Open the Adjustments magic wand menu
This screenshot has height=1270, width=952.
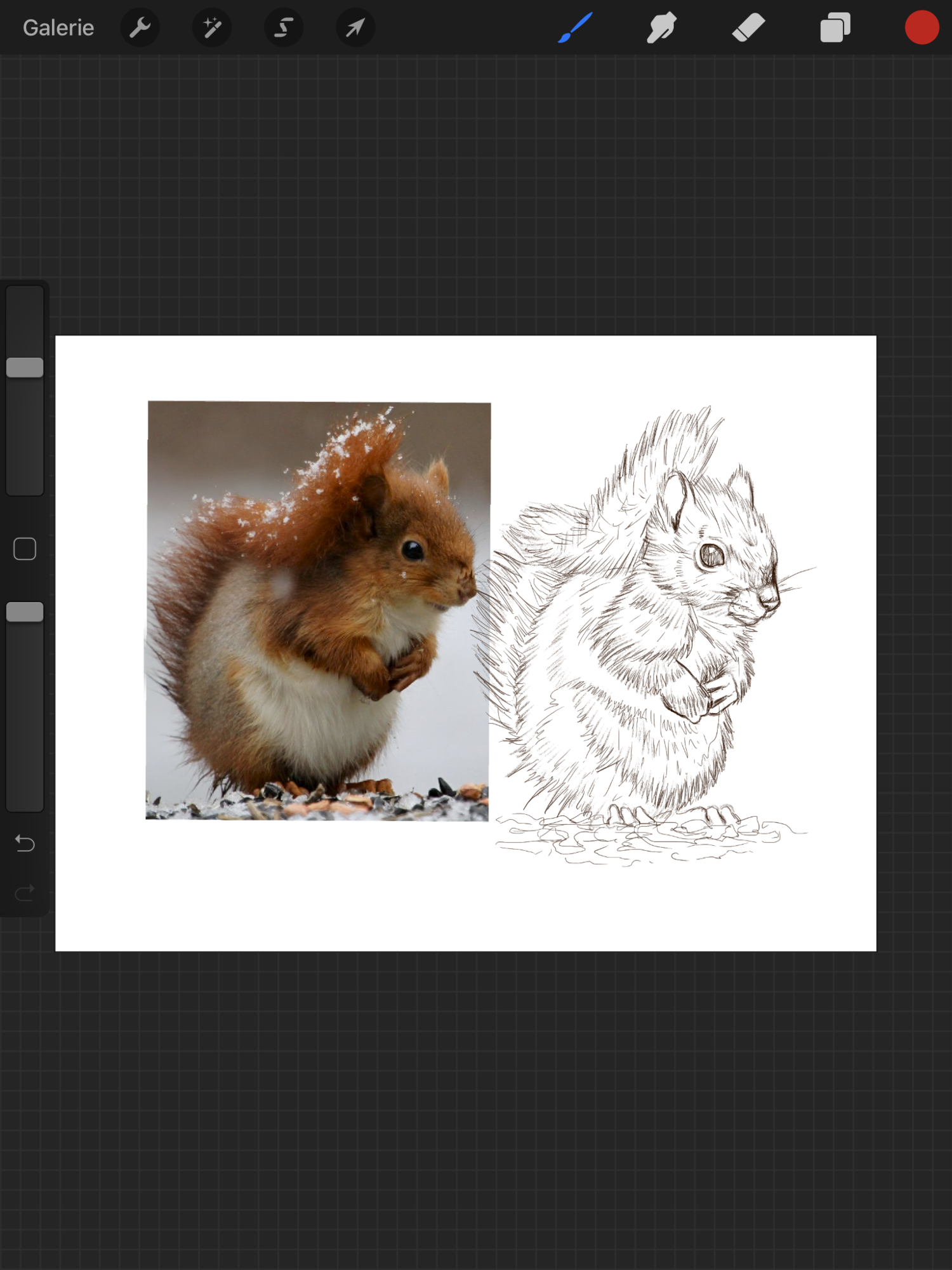point(211,28)
